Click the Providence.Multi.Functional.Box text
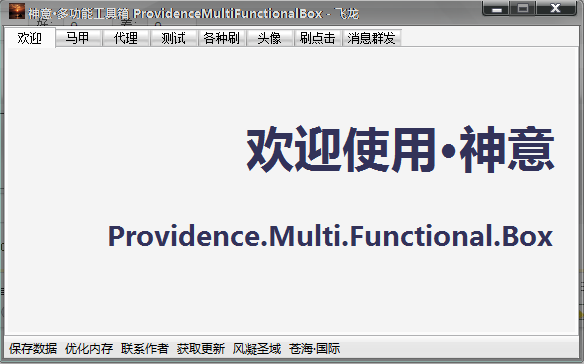This screenshot has width=584, height=364. pyautogui.click(x=330, y=236)
